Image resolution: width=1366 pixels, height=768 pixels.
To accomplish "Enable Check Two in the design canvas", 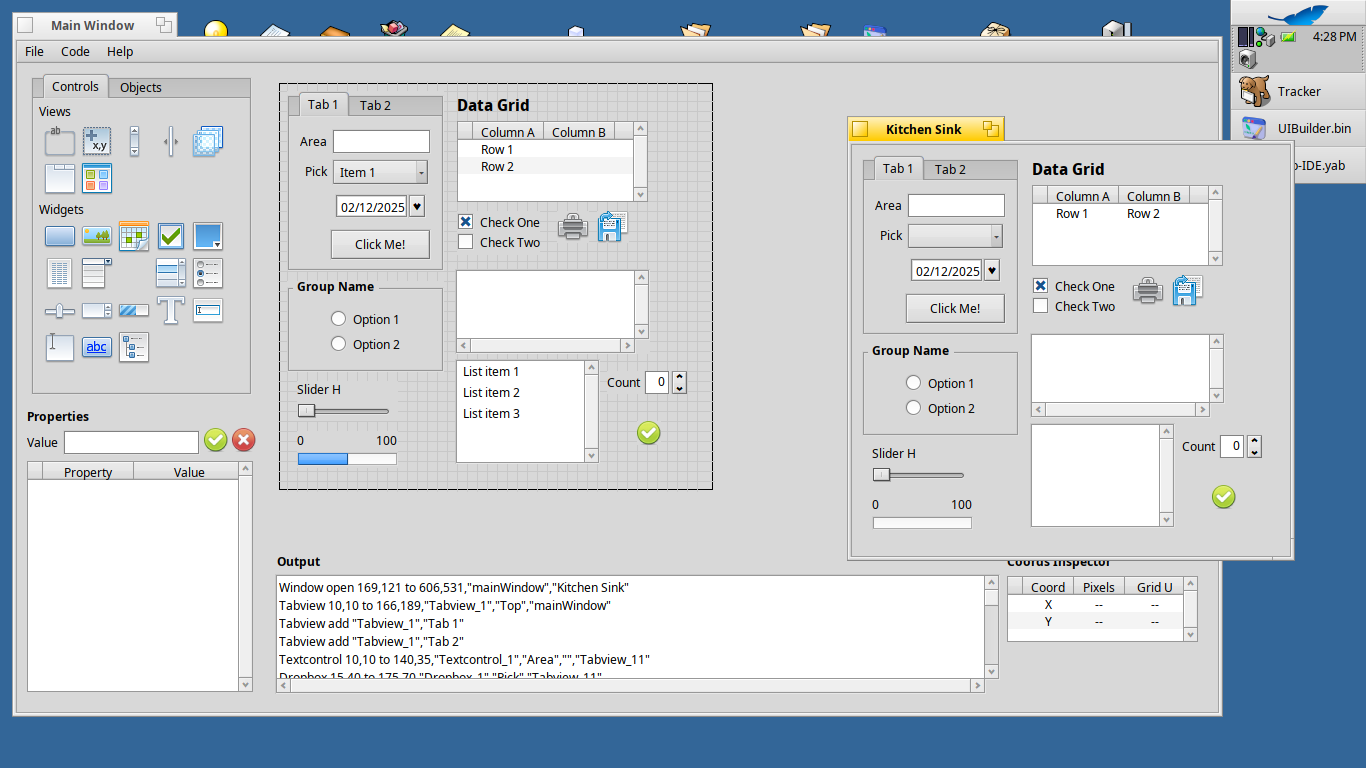I will pyautogui.click(x=465, y=242).
